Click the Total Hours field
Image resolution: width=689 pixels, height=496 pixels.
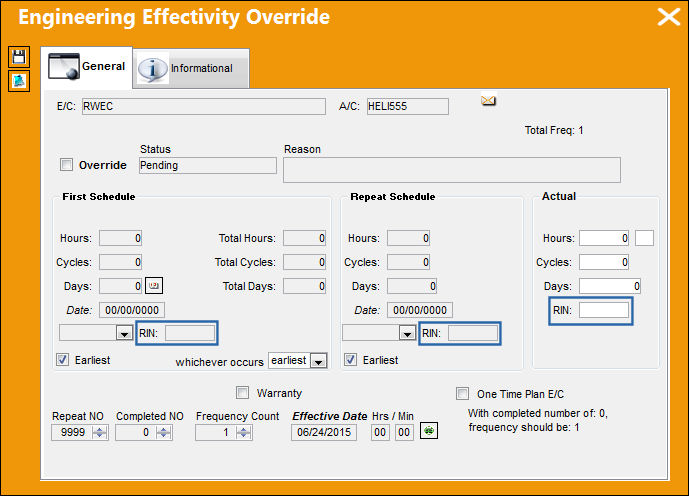tap(305, 238)
